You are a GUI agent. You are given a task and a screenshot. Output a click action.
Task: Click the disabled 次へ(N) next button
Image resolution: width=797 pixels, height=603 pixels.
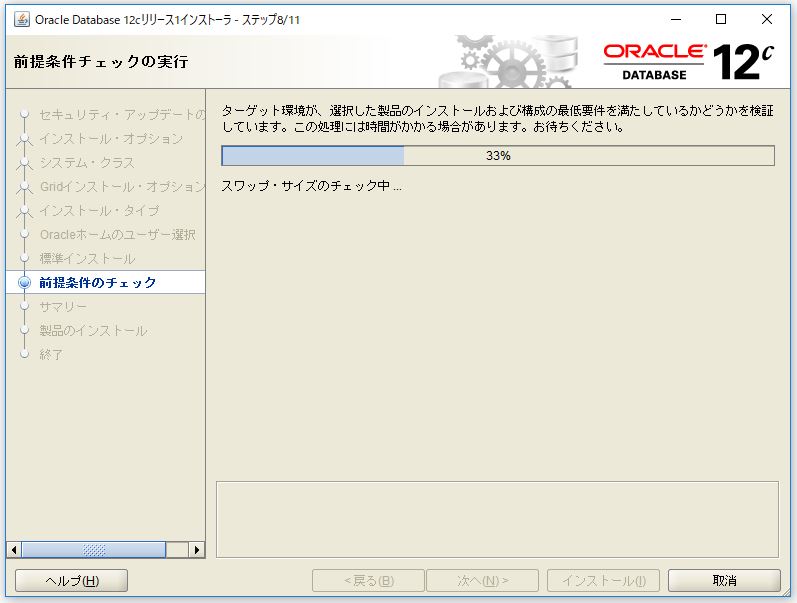[x=482, y=581]
